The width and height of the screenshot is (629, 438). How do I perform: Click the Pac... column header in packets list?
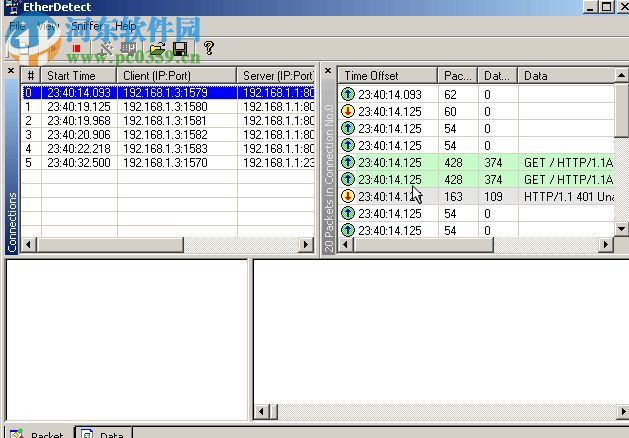click(458, 75)
